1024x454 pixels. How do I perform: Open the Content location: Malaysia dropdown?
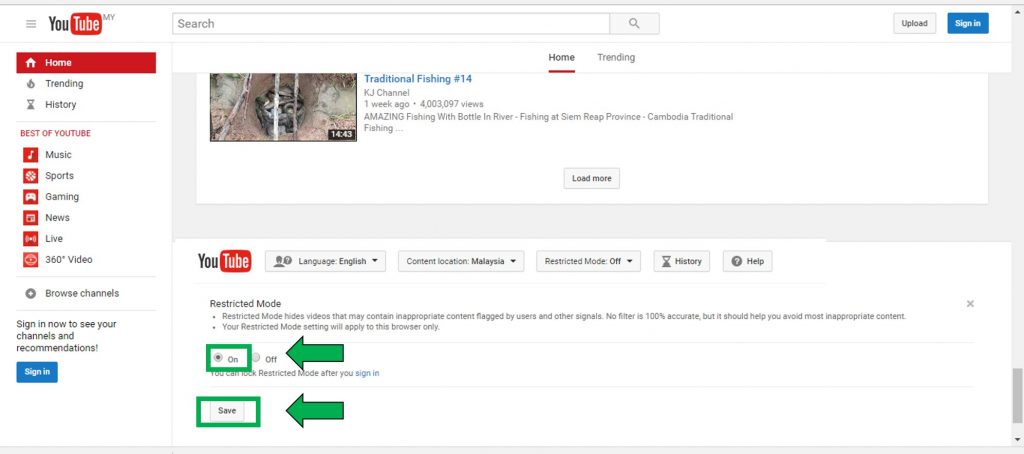pyautogui.click(x=461, y=261)
